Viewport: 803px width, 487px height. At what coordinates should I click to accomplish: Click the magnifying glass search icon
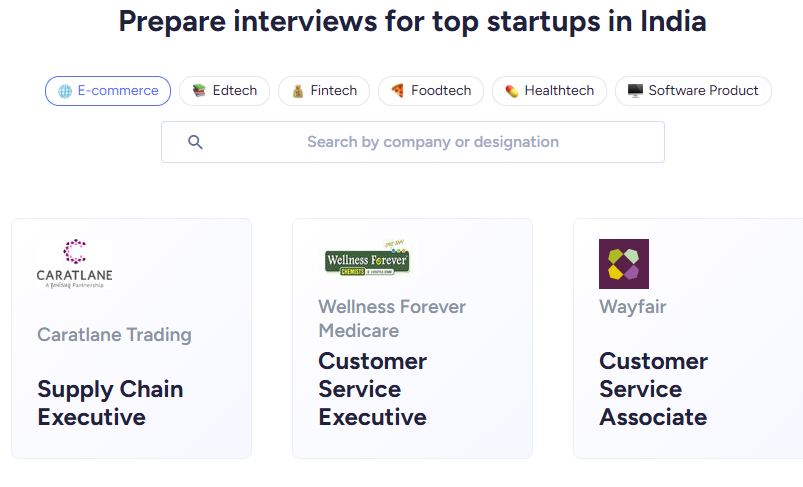195,142
